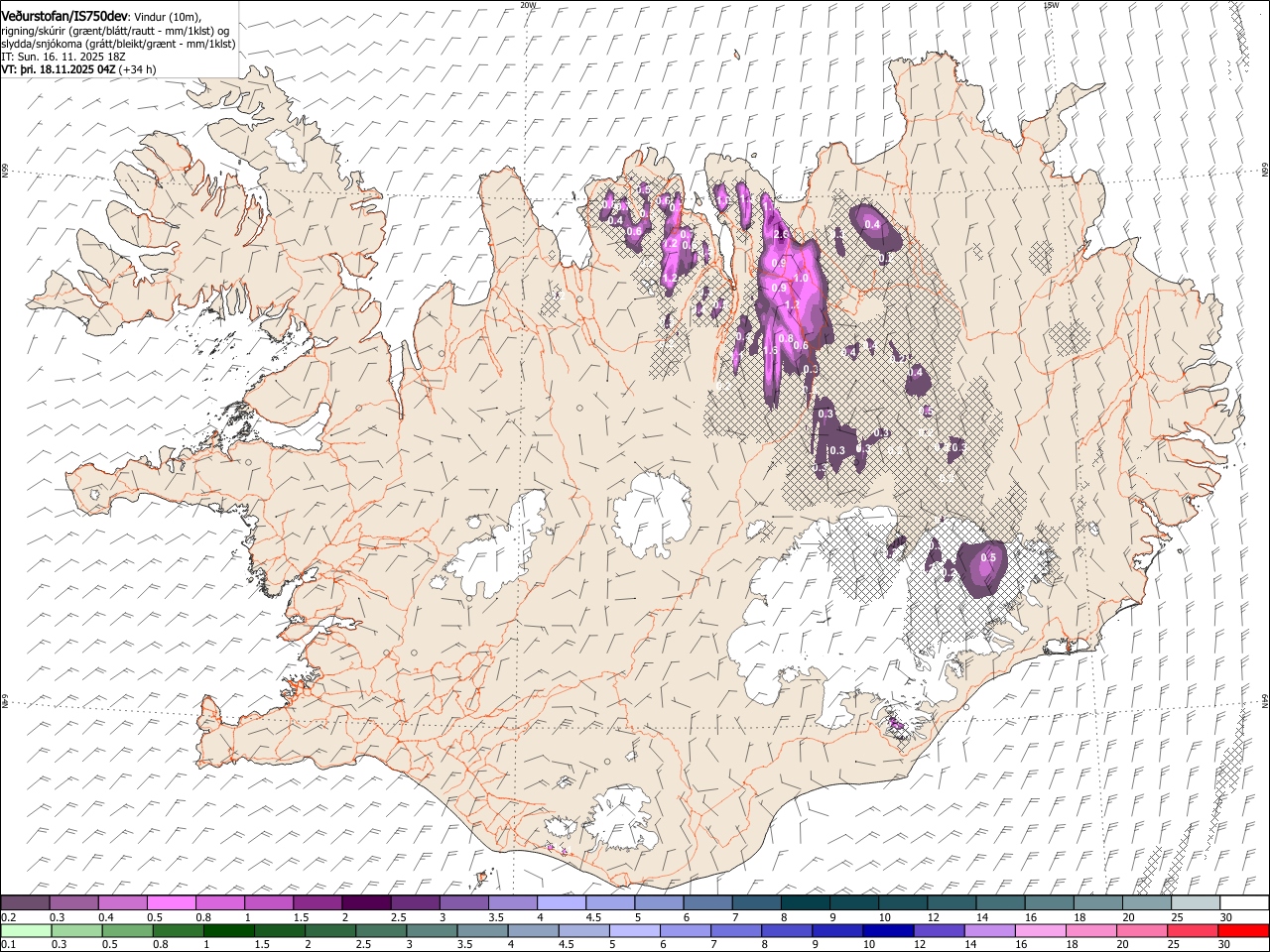Click the 'rigning/skúrir (grænt/blátt/rautt - mm/1klst)' line

pyautogui.click(x=109, y=31)
